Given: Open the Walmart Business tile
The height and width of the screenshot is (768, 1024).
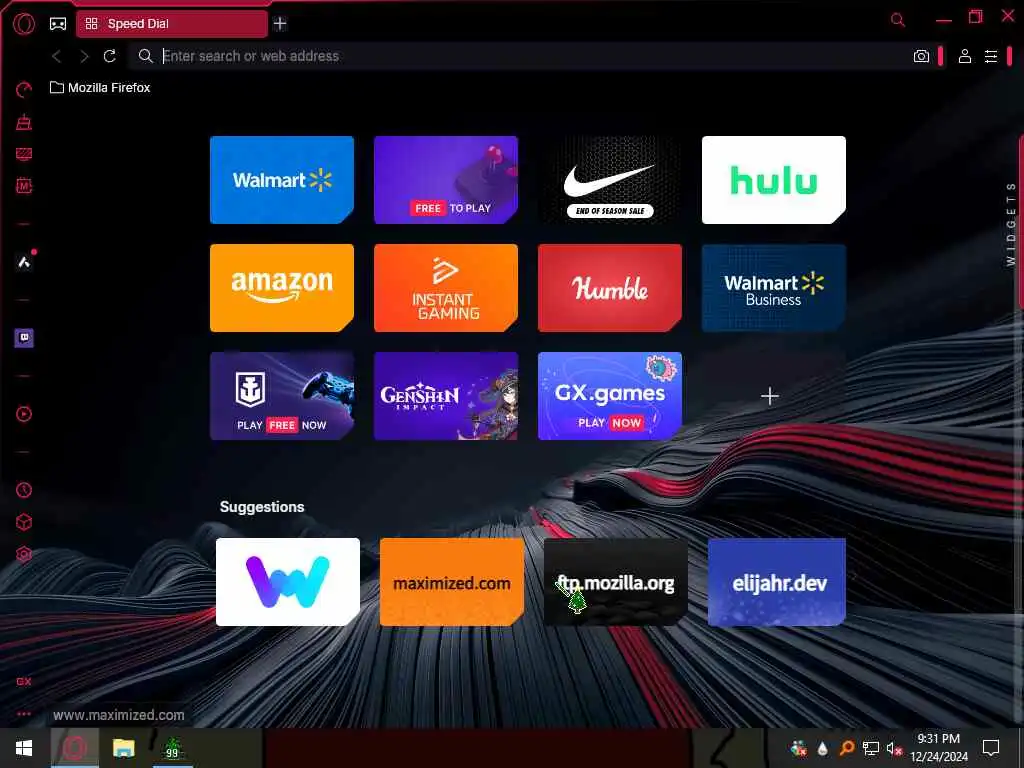Looking at the screenshot, I should [x=773, y=288].
